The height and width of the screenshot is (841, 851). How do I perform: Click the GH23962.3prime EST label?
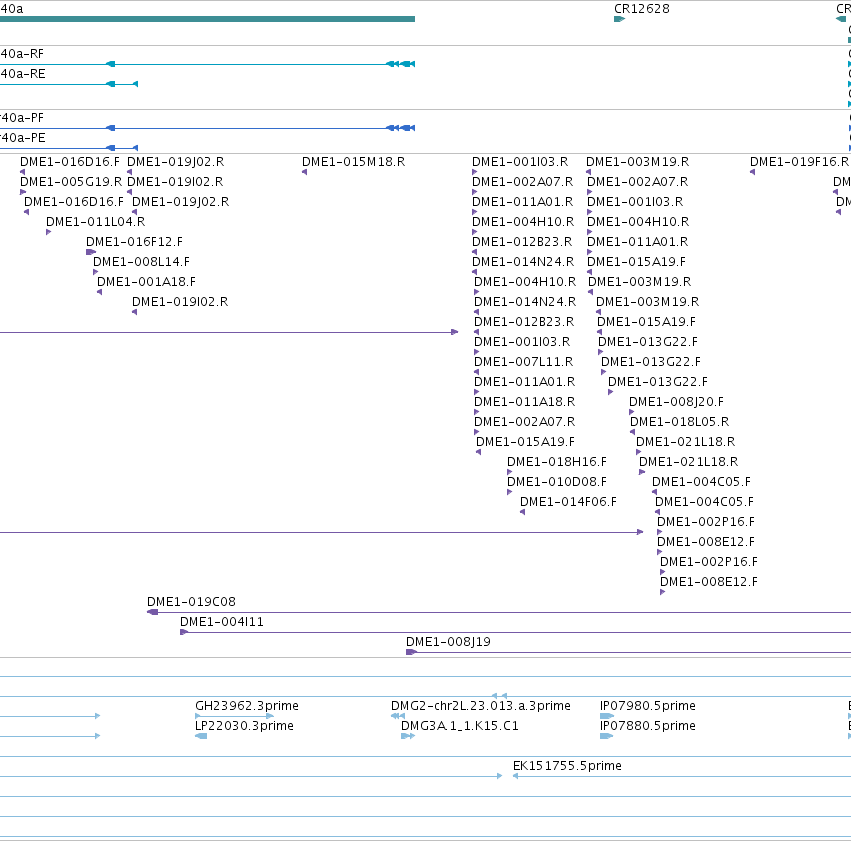click(247, 706)
